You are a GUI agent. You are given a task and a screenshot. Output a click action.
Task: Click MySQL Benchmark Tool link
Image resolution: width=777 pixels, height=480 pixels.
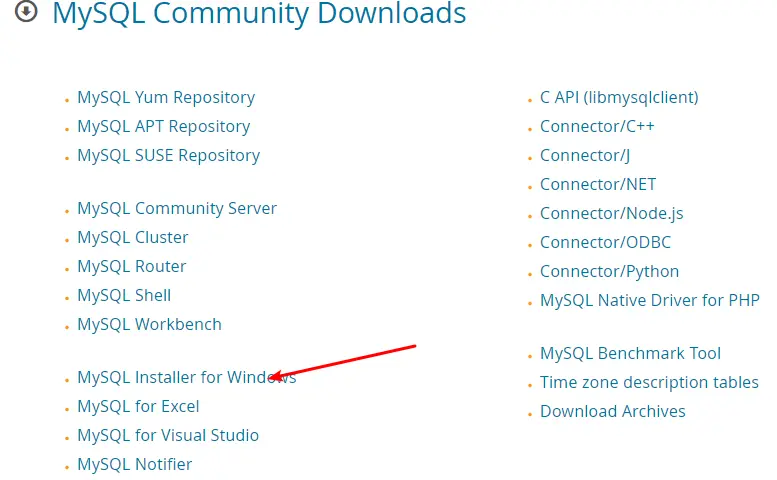[x=630, y=353]
